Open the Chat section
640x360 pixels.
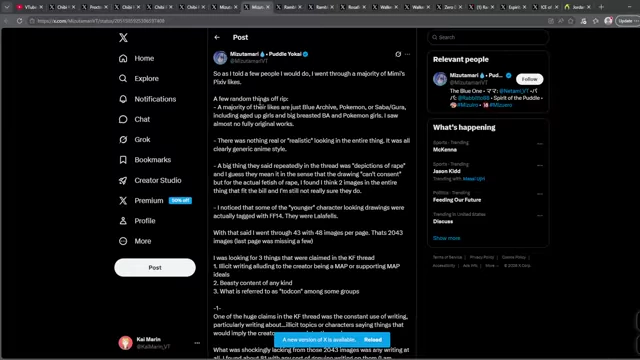134,119
